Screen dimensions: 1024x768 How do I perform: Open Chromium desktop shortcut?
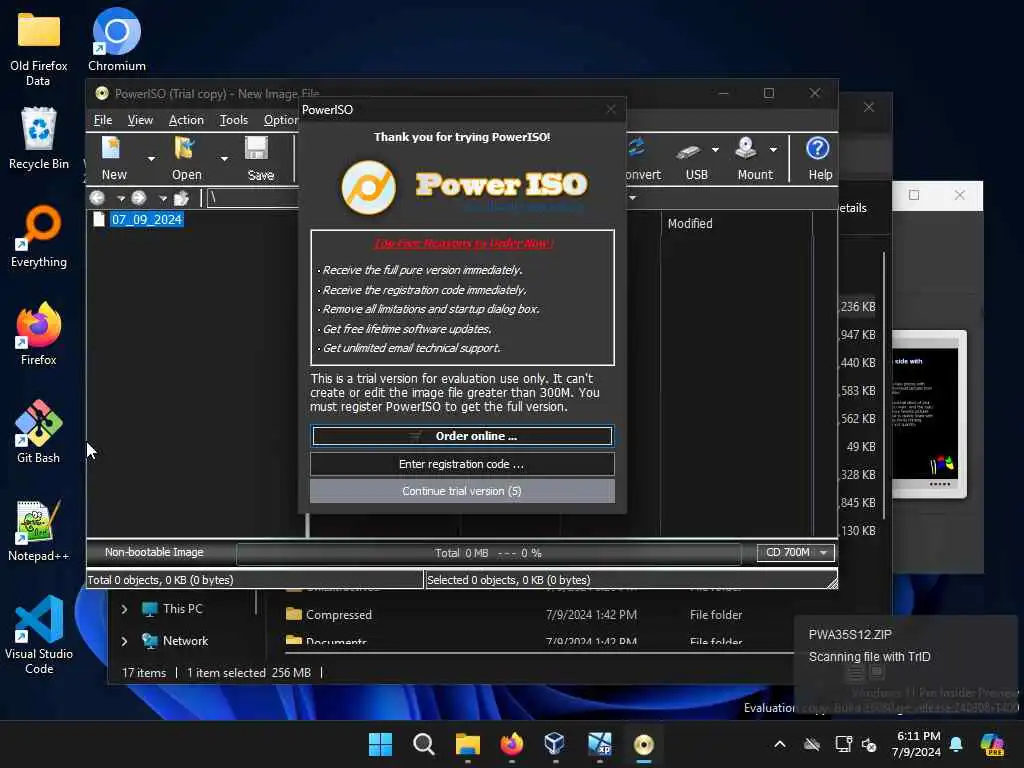click(x=116, y=40)
